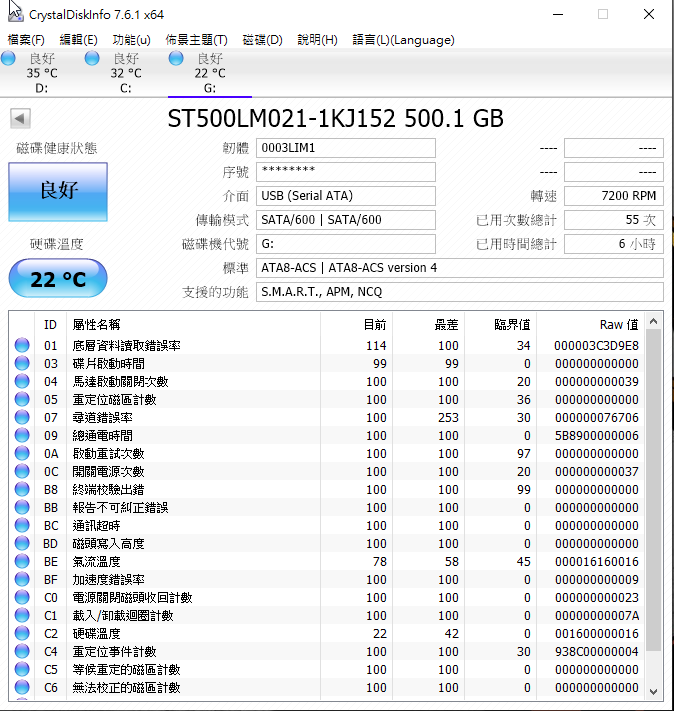Open the 功能(u) menu

tap(131, 40)
